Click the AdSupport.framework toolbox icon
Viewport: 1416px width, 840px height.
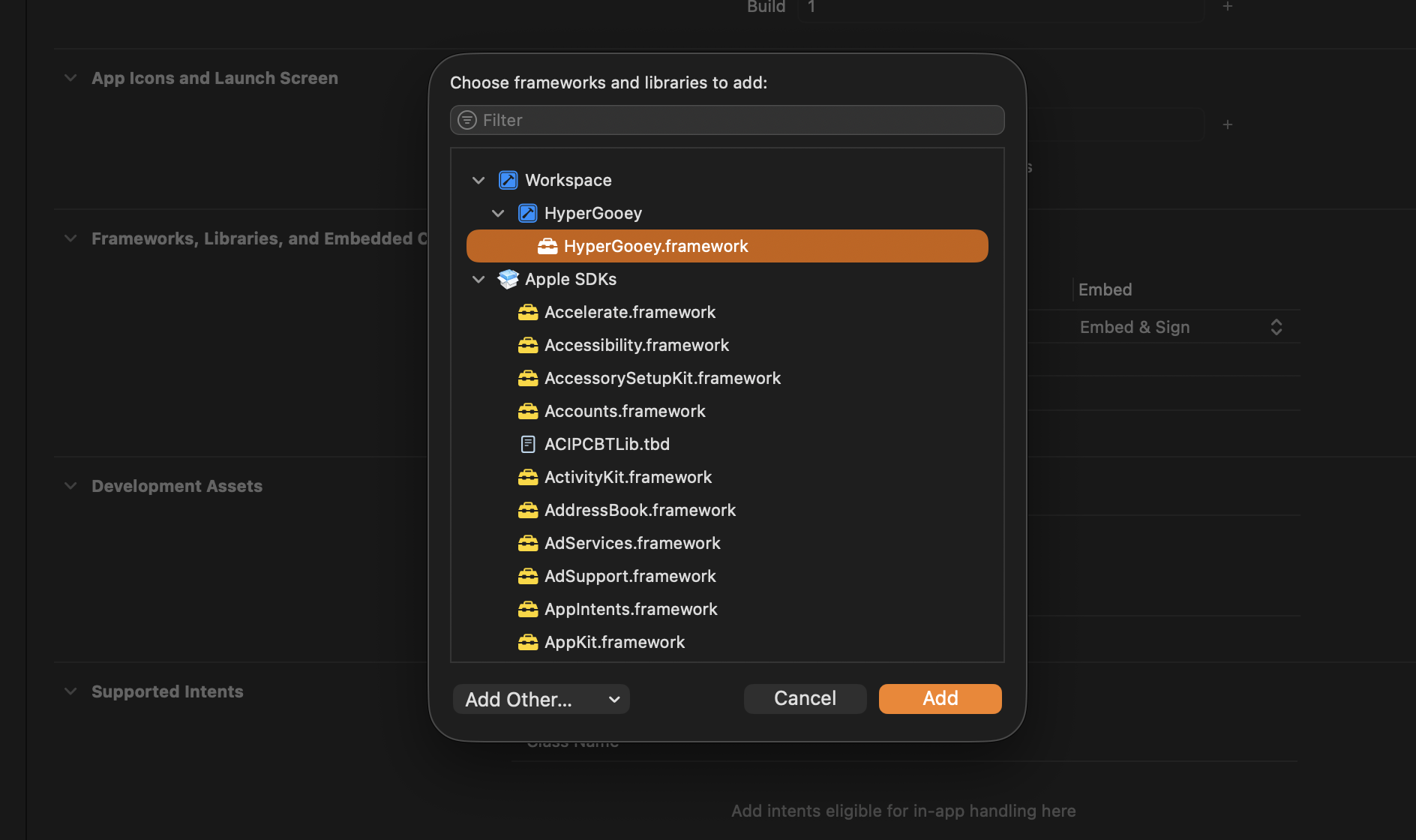click(x=528, y=576)
